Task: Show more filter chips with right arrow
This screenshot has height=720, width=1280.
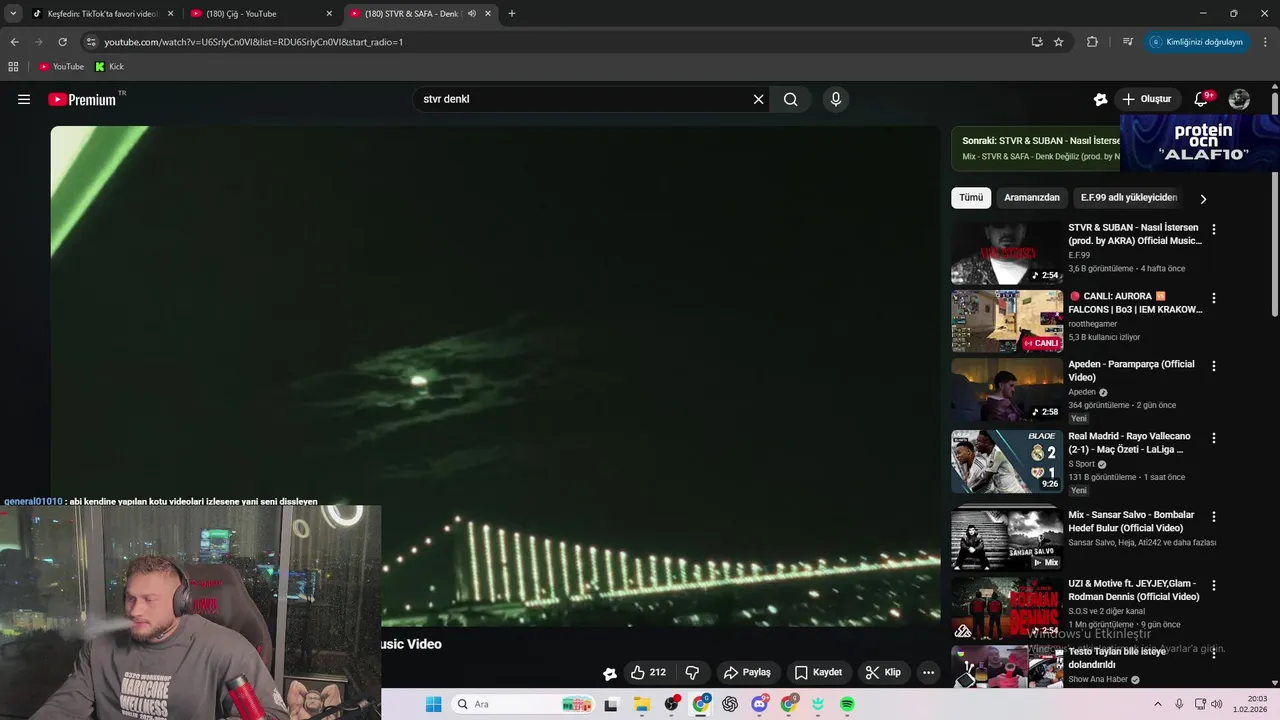Action: (x=1203, y=198)
